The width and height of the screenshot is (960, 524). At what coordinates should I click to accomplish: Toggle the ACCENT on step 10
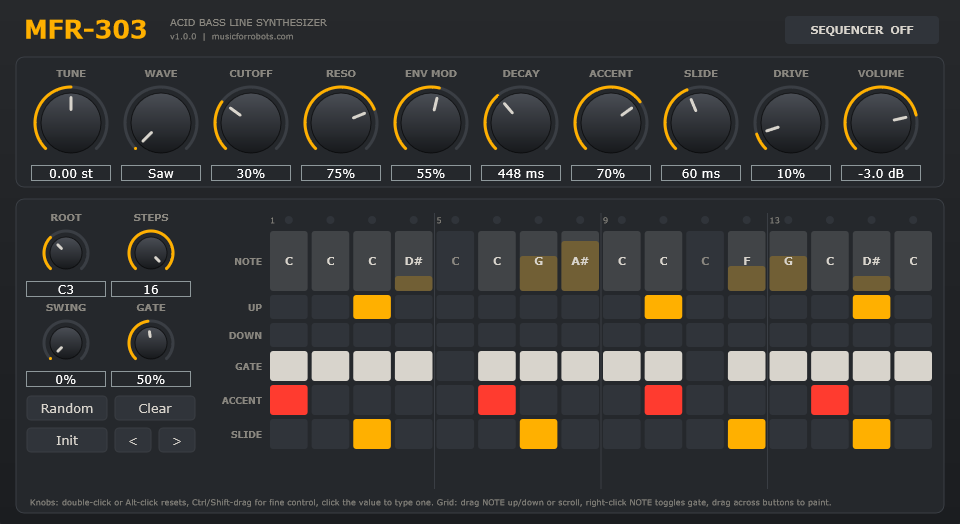click(x=664, y=400)
